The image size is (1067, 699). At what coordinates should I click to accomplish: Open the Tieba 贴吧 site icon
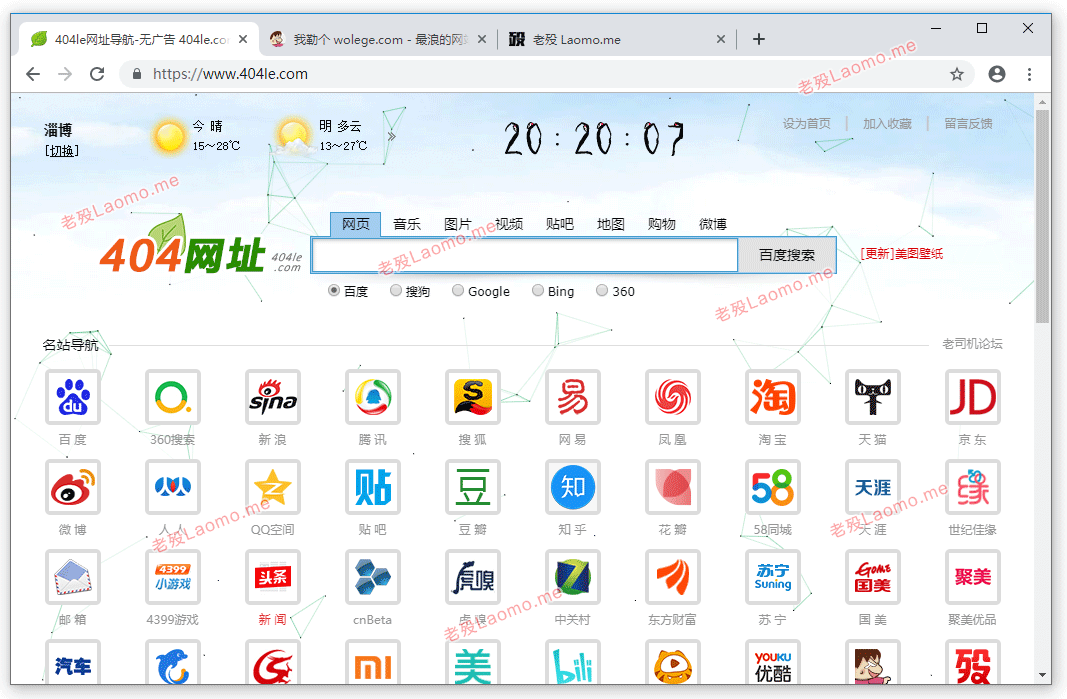pyautogui.click(x=373, y=487)
